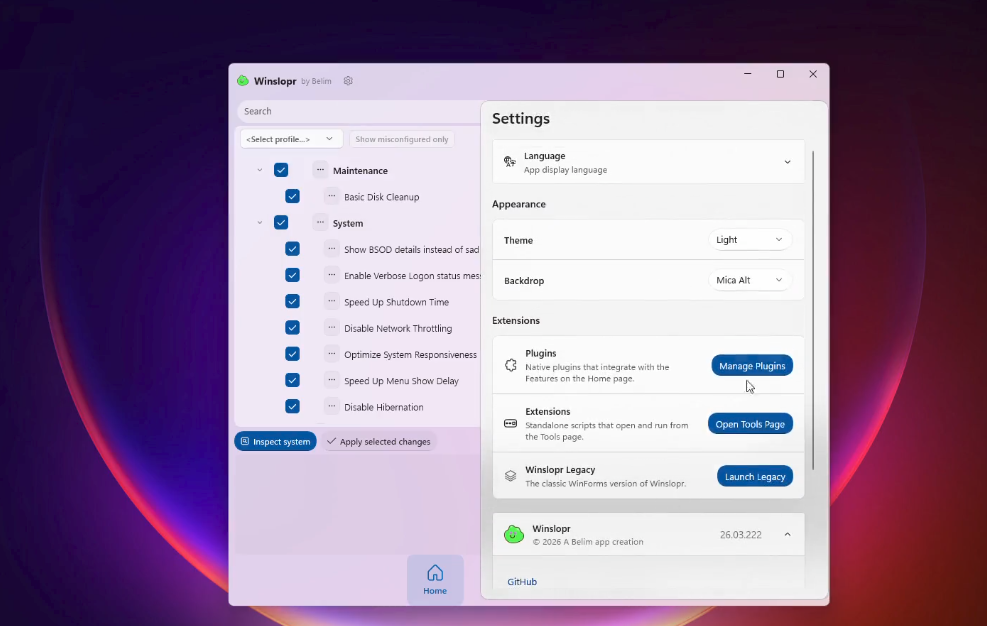Click the three-dots icon next to Disable Hibernation

click(332, 406)
